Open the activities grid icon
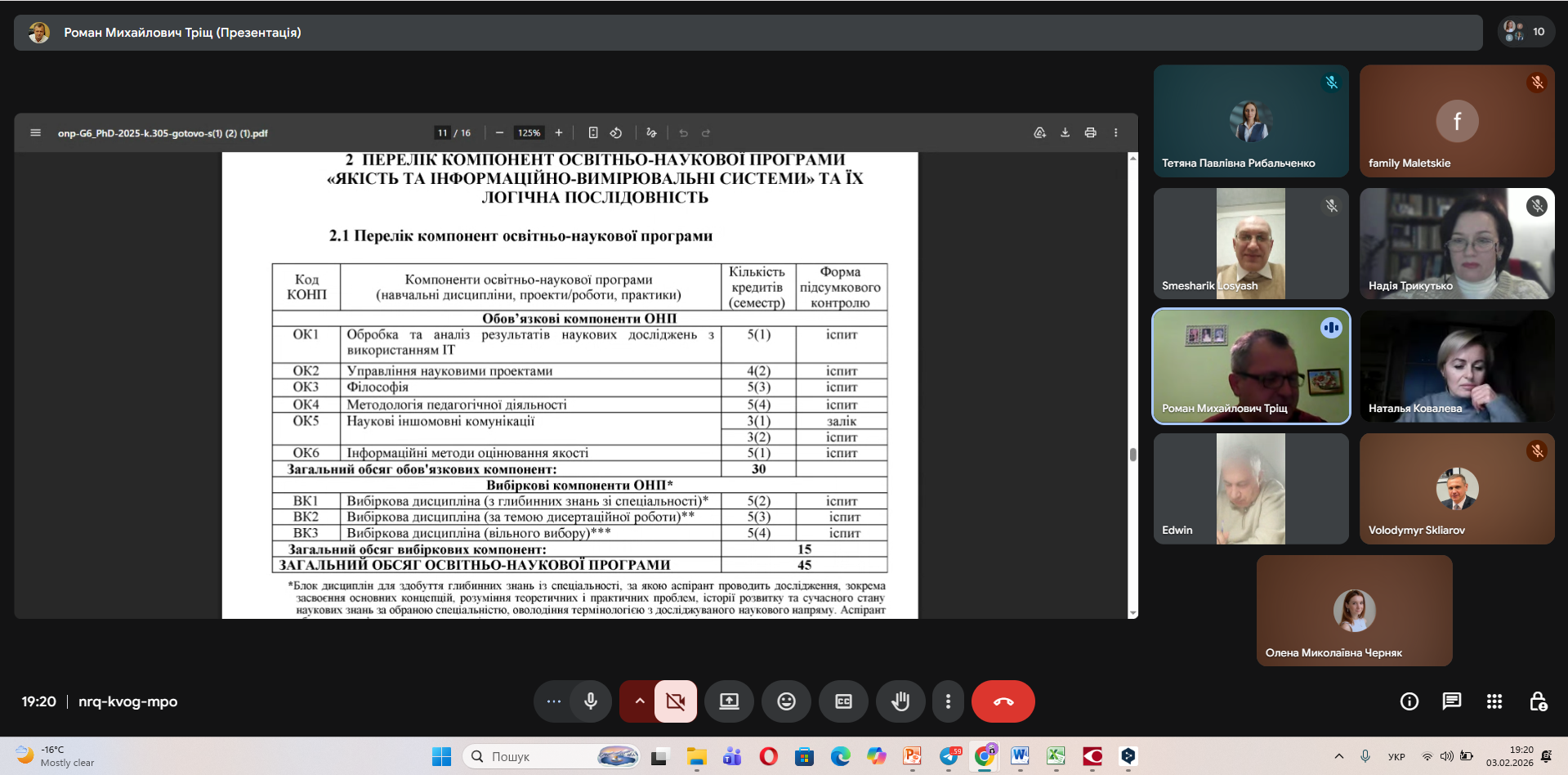 [x=1494, y=701]
